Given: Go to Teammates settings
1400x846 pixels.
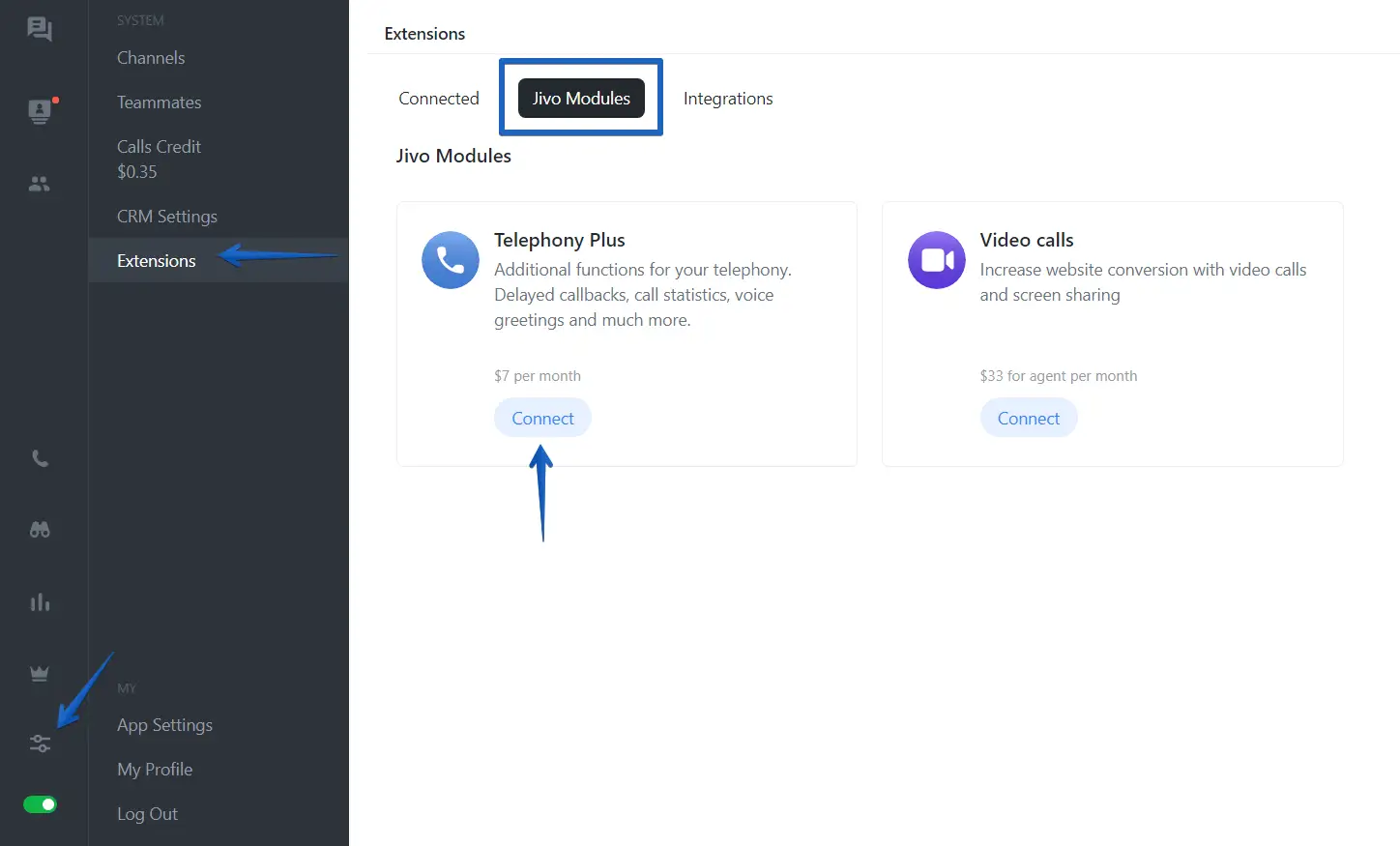Looking at the screenshot, I should point(160,102).
